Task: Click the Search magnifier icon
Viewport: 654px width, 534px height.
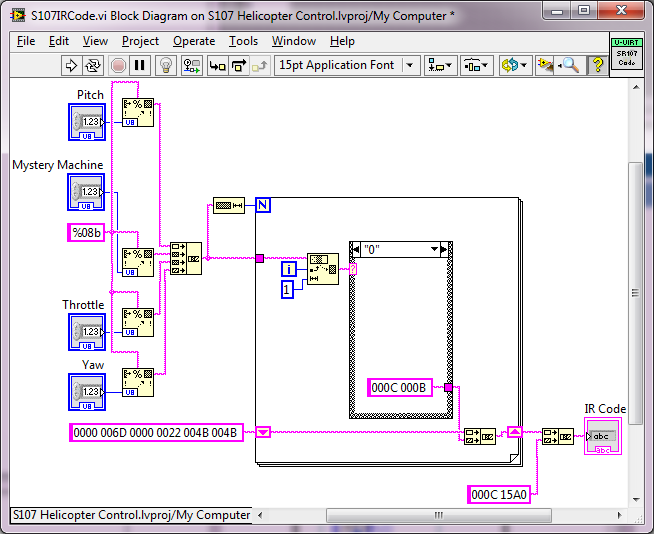Action: [x=570, y=65]
